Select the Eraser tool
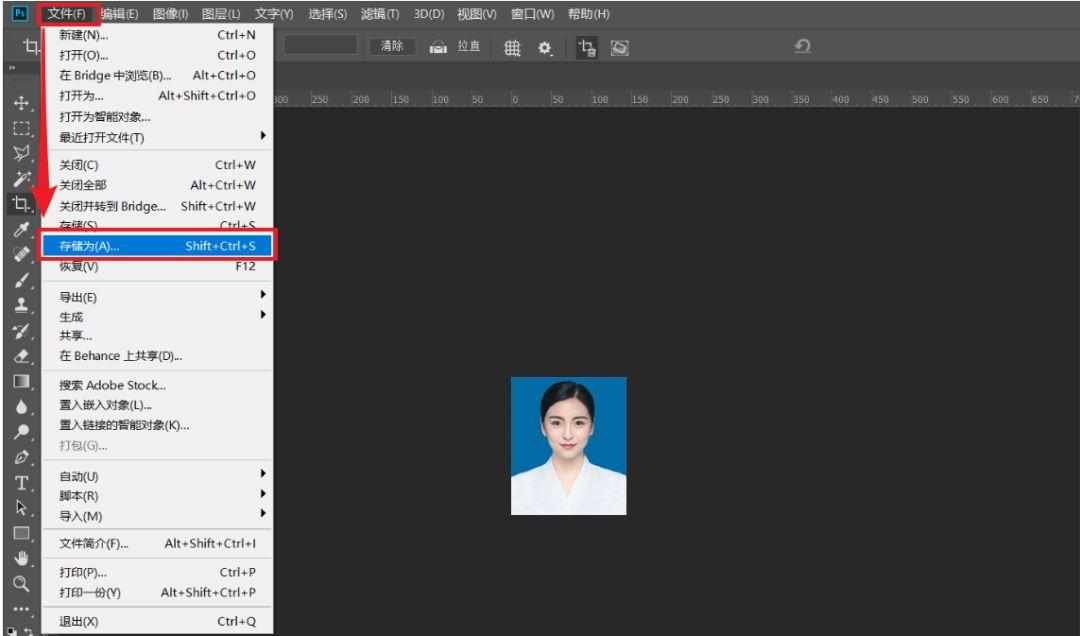The width and height of the screenshot is (1080, 636). (21, 356)
